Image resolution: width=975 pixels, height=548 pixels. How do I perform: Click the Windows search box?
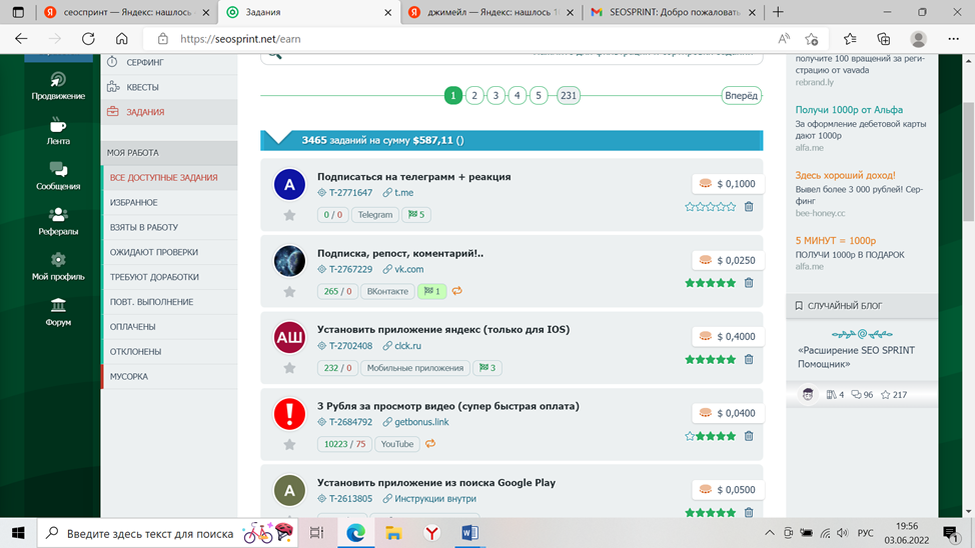coord(168,533)
